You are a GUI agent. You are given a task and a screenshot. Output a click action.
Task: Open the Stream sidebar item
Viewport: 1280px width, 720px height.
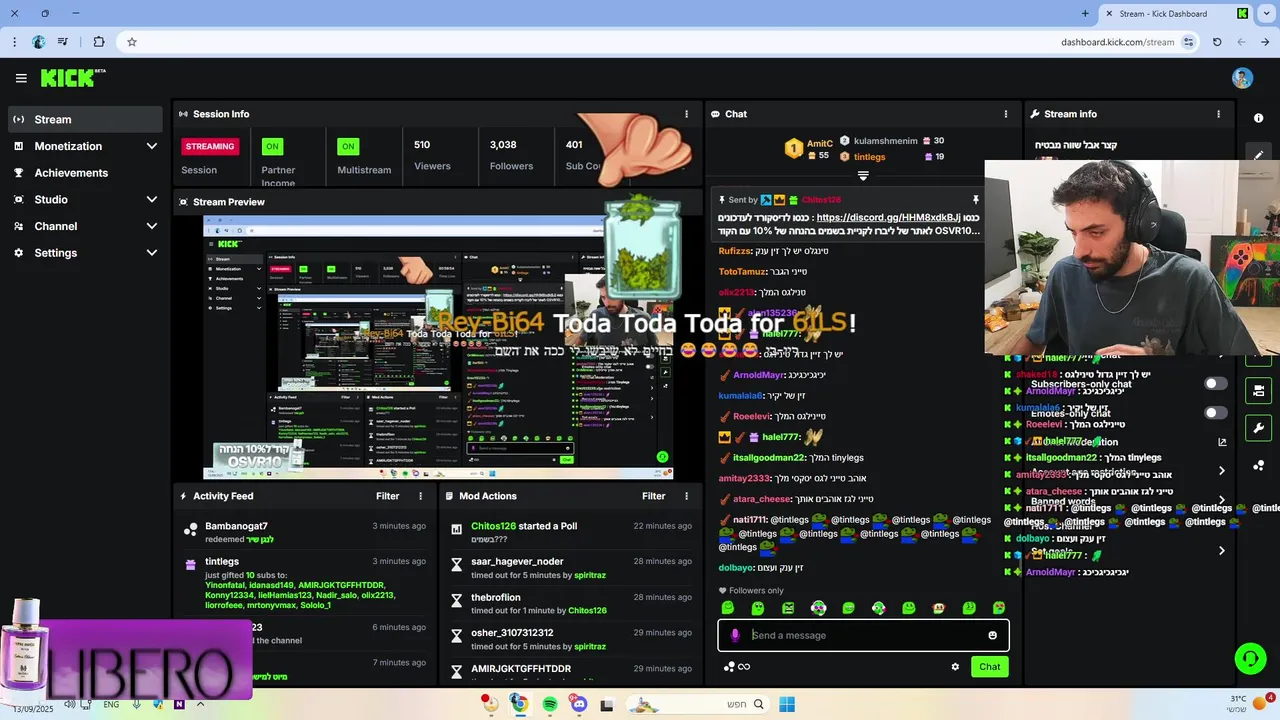click(x=85, y=119)
